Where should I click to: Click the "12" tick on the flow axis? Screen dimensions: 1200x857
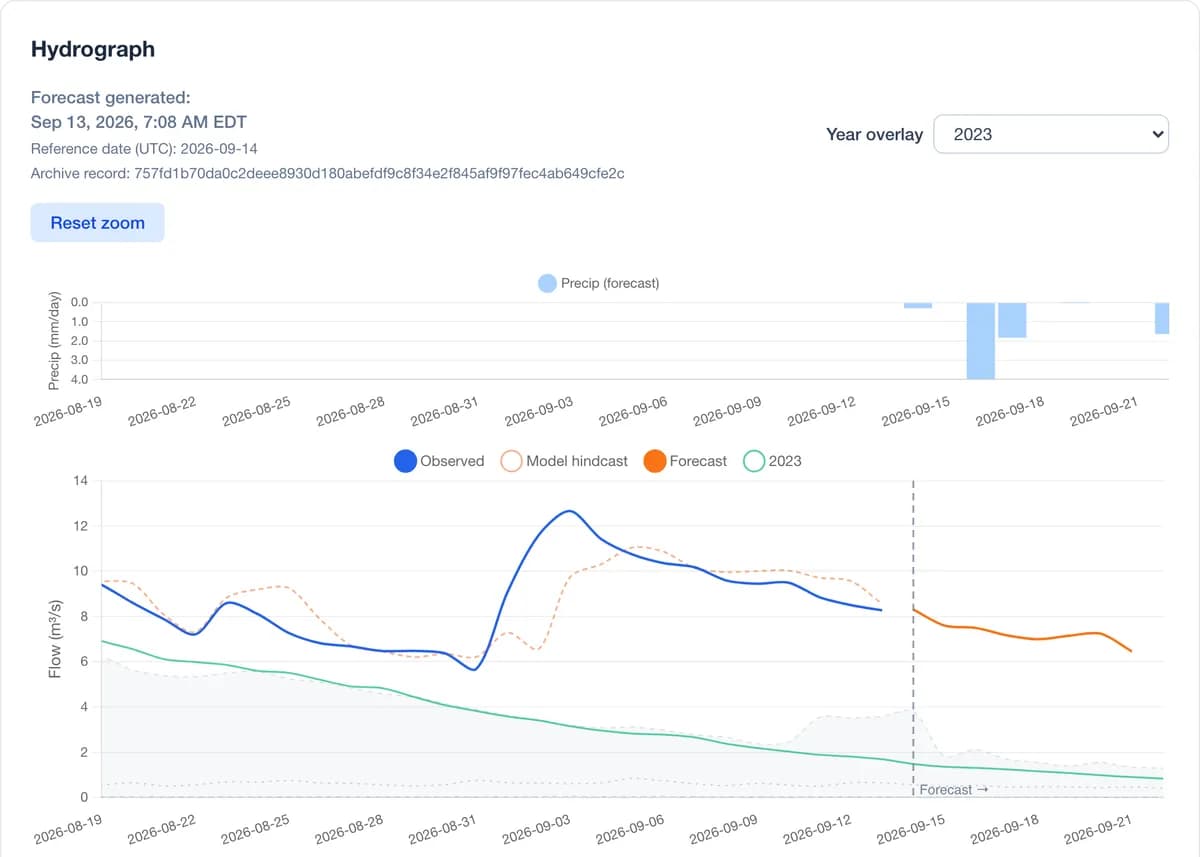tap(81, 526)
